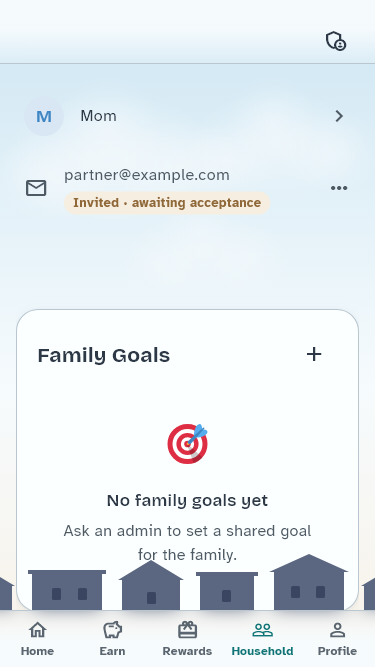Switch to the Rewards tab
This screenshot has width=375, height=667.
(187, 638)
